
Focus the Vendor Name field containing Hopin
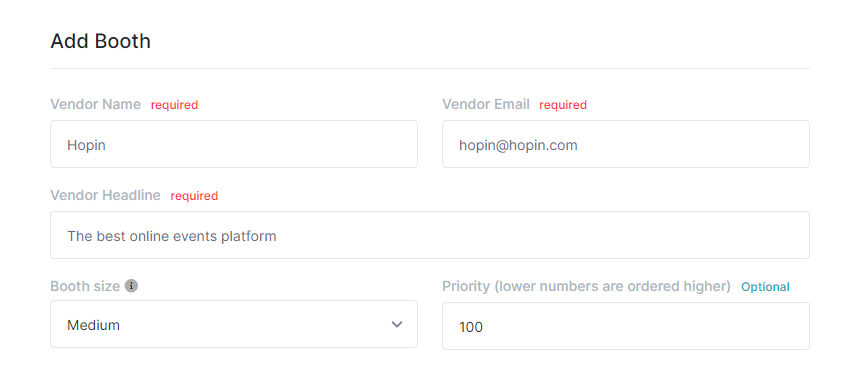pos(234,144)
